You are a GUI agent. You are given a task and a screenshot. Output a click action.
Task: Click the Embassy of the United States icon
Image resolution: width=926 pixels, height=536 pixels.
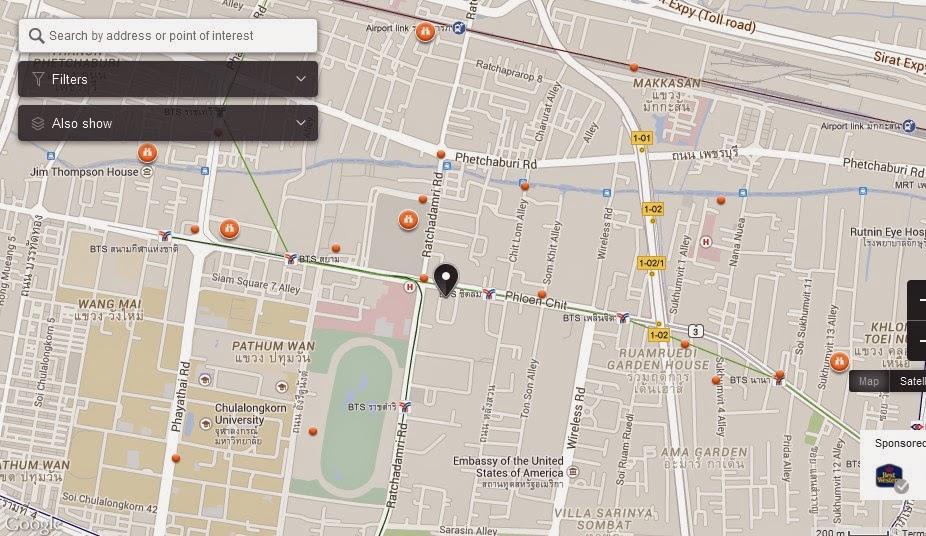572,471
